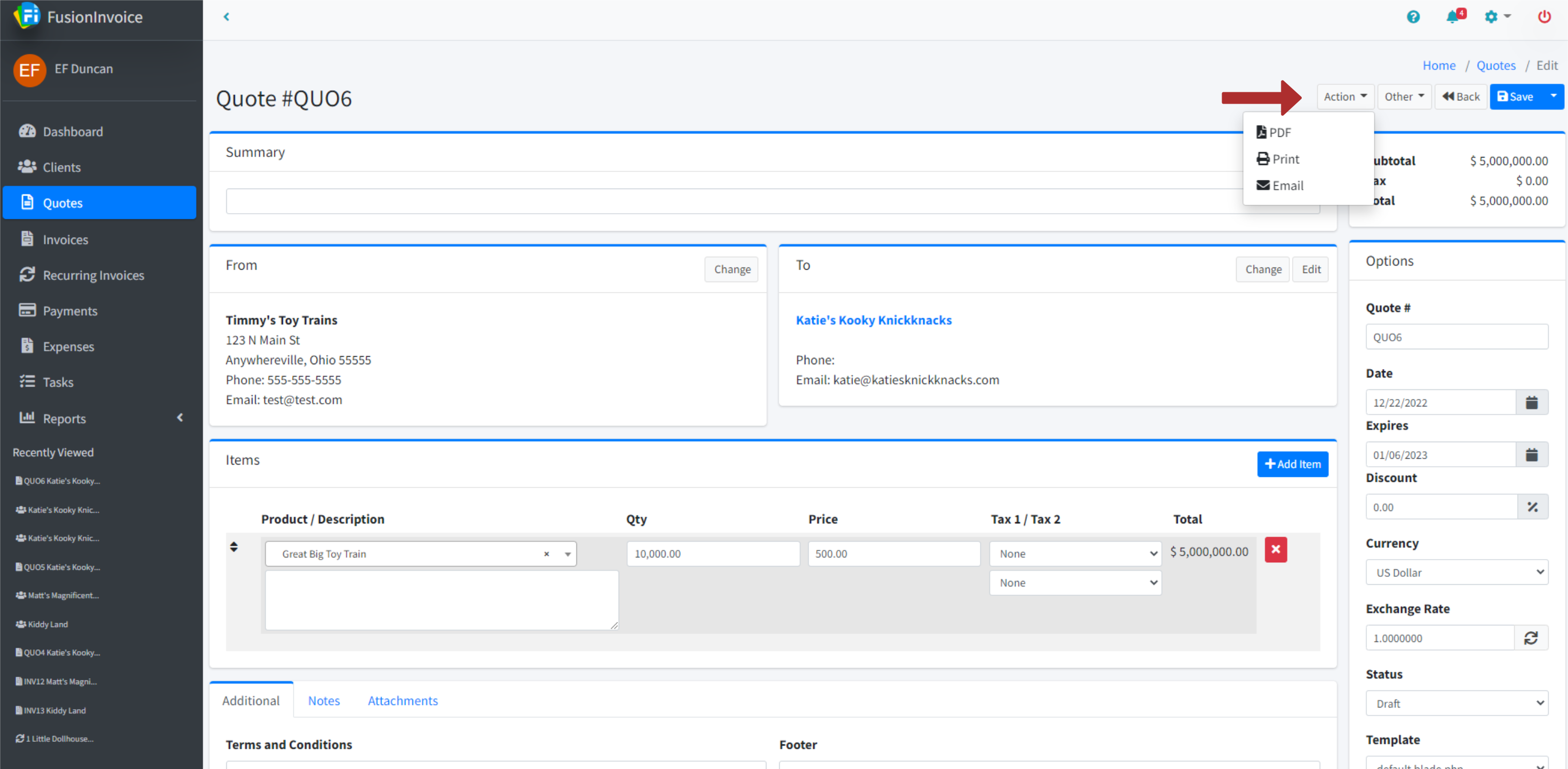
Task: Collapse the sidebar with top arrow
Action: pyautogui.click(x=226, y=17)
